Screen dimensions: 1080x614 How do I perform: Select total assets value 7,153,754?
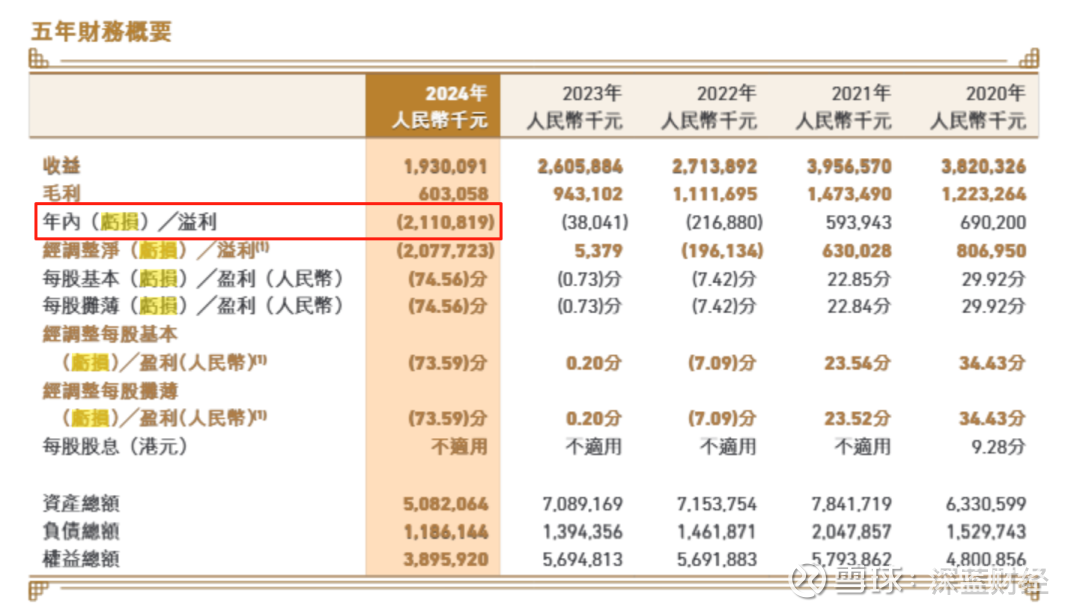[717, 504]
